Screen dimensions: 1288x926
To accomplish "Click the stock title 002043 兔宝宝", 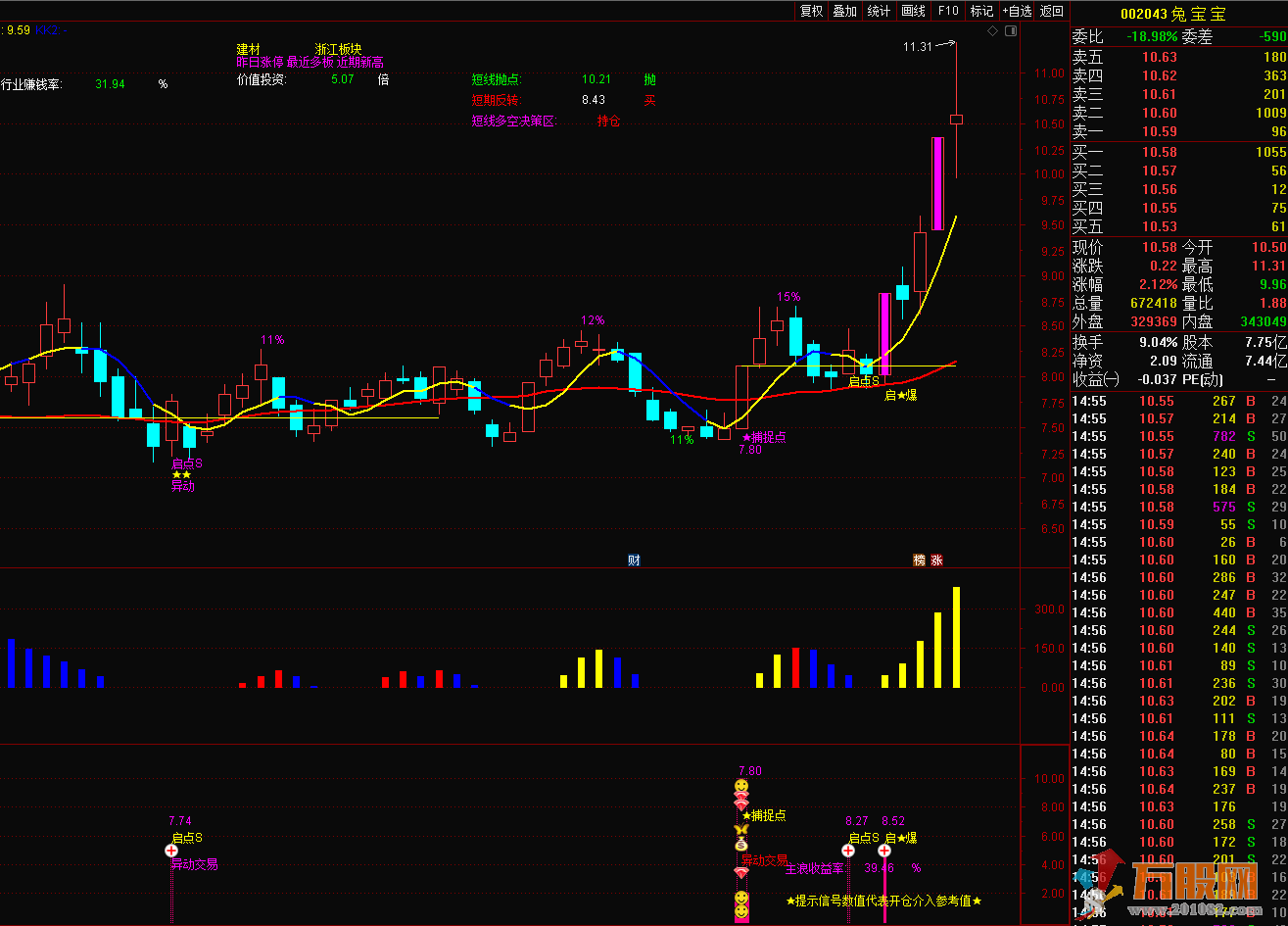I will click(x=1173, y=14).
